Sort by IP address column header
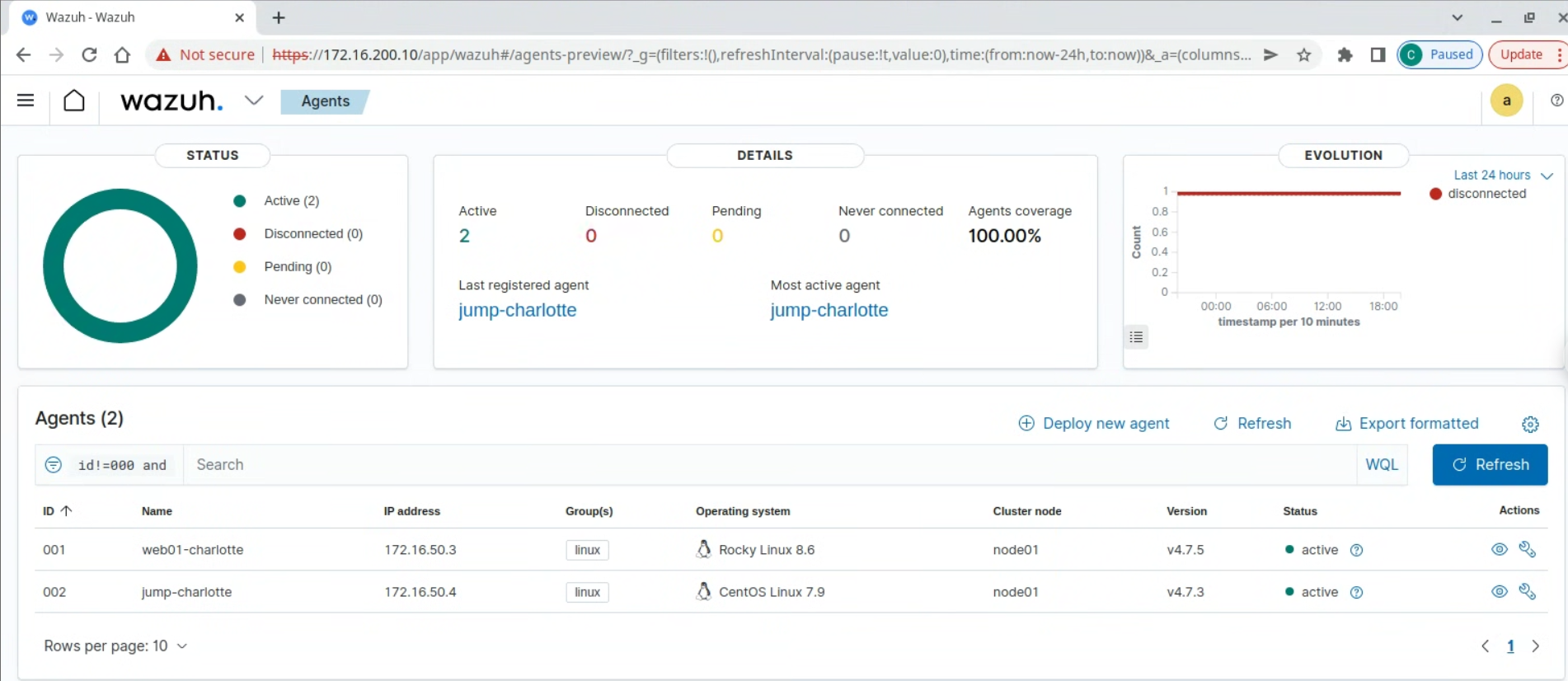 pyautogui.click(x=411, y=511)
